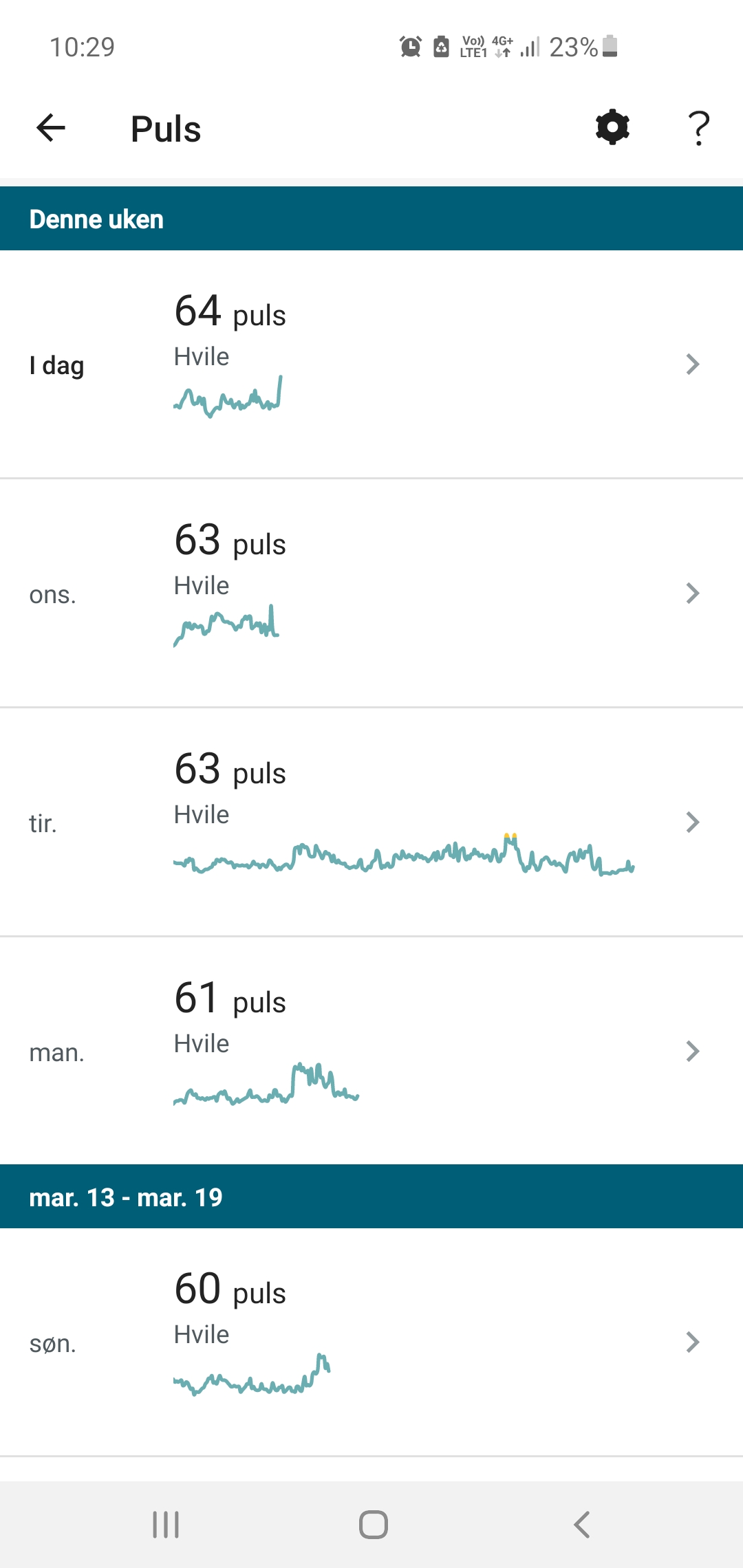Image resolution: width=743 pixels, height=1568 pixels.
Task: Open Tuesday's heart rate graph
Action: point(403,856)
